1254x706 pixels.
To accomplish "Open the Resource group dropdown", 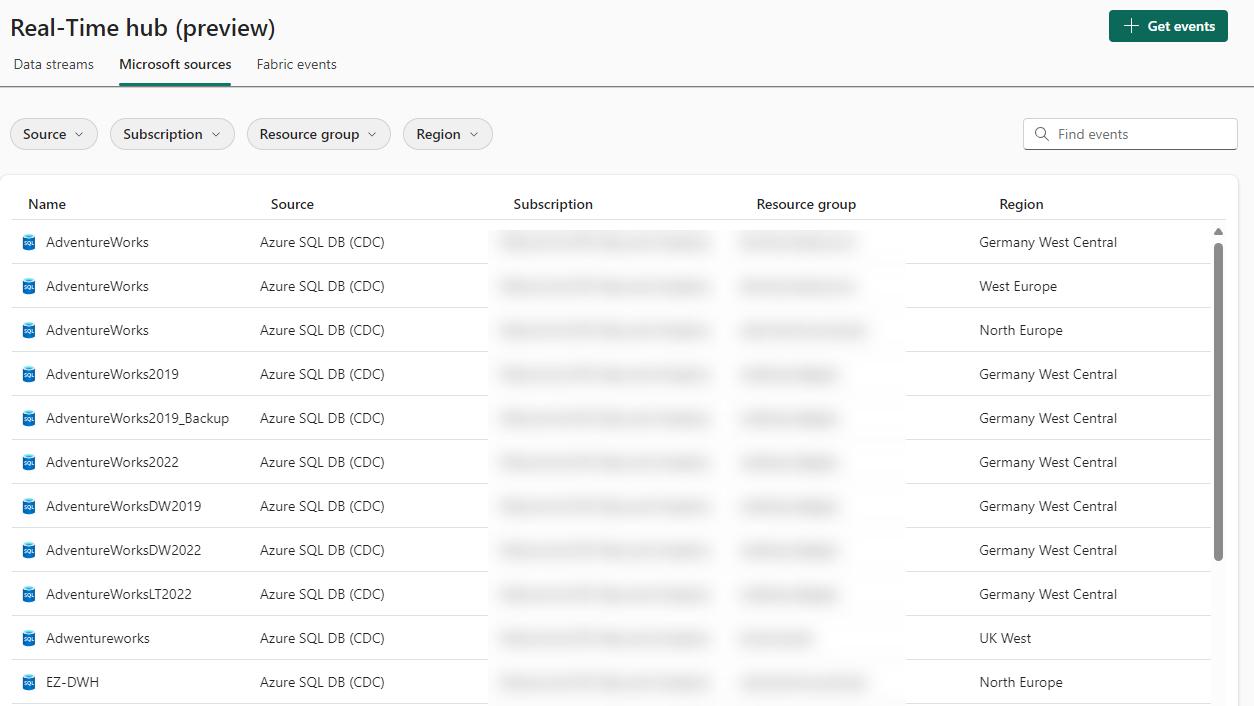I will click(x=318, y=133).
